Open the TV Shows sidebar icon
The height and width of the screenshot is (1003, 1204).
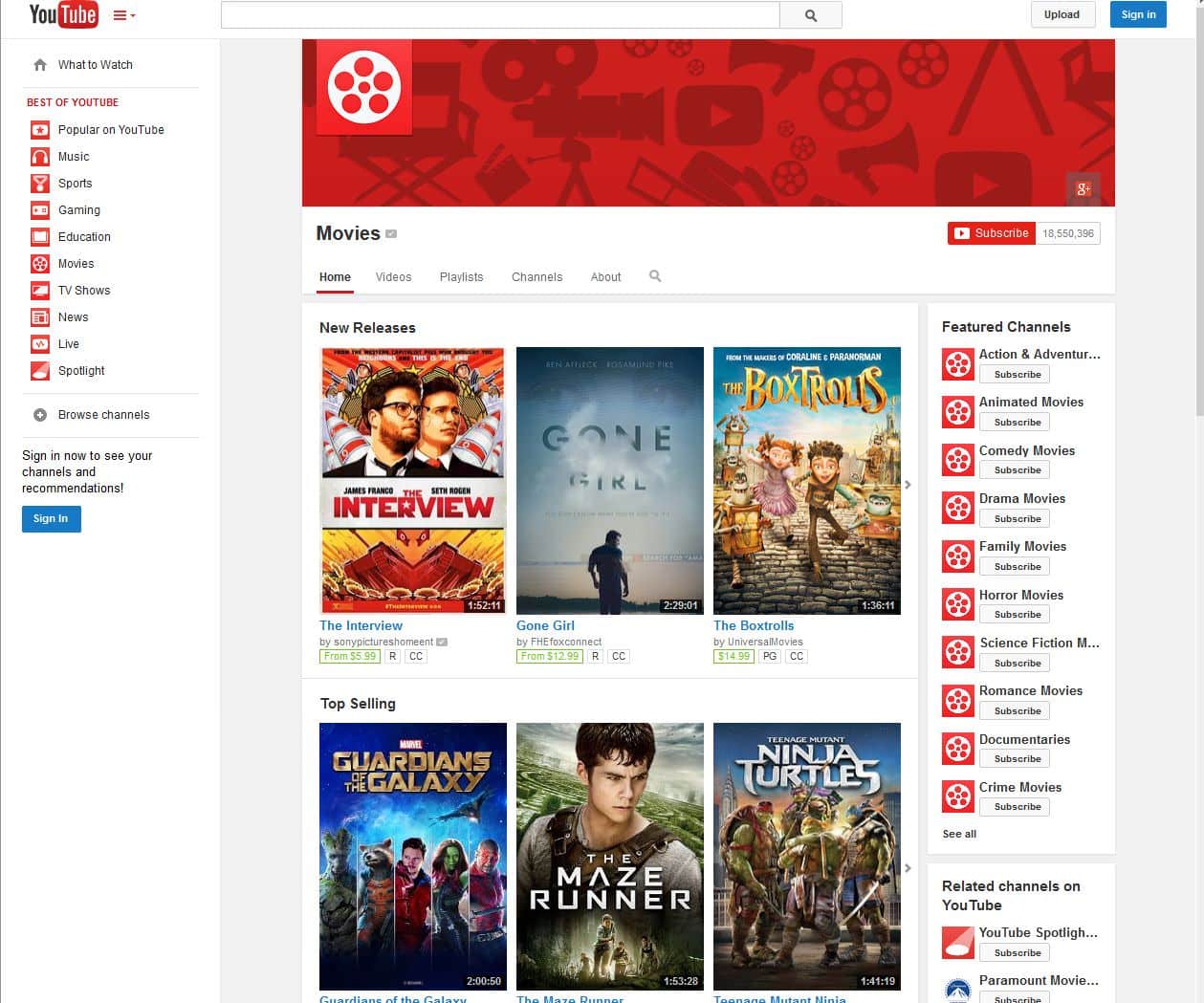click(x=40, y=291)
